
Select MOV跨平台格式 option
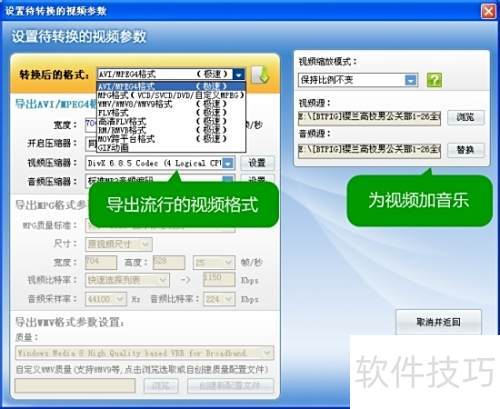(171, 138)
